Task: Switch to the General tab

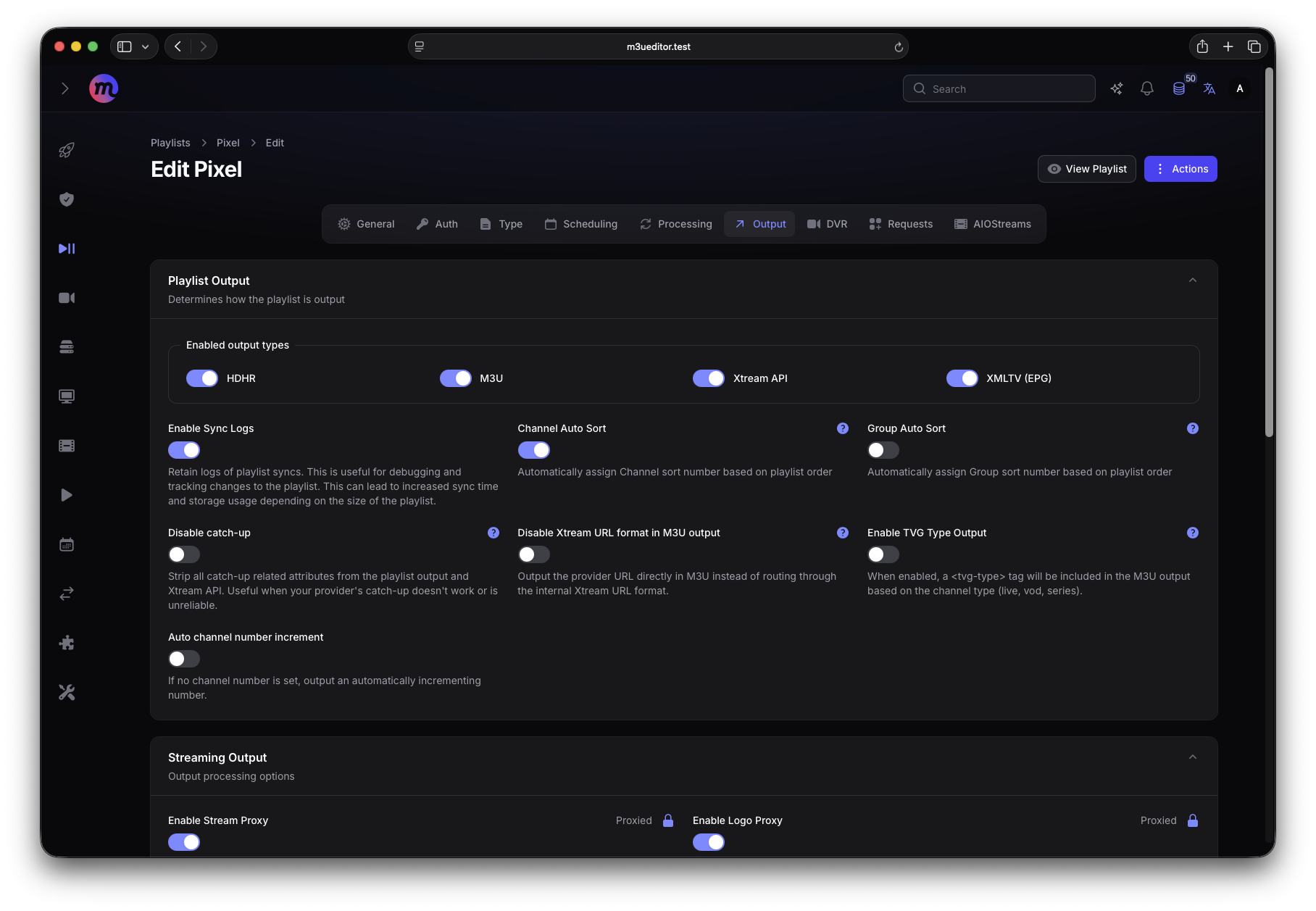Action: point(367,224)
